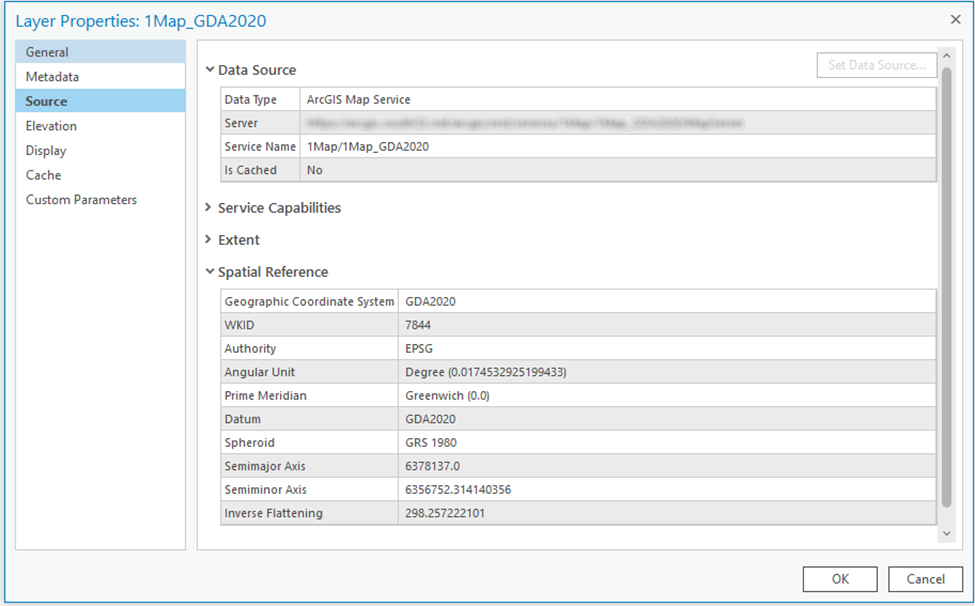This screenshot has height=606, width=975.
Task: Open the Cache tab
Action: point(100,175)
